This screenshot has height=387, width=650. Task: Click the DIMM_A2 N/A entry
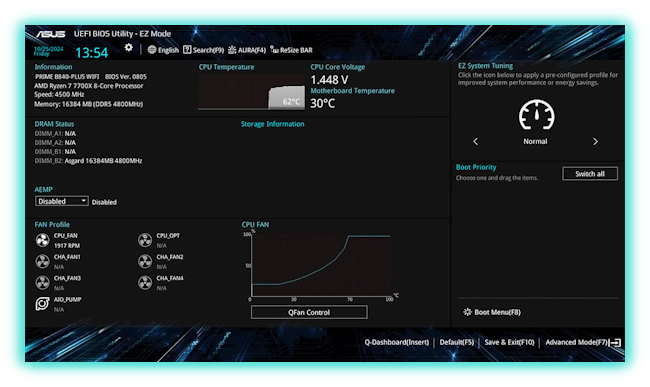pyautogui.click(x=55, y=143)
